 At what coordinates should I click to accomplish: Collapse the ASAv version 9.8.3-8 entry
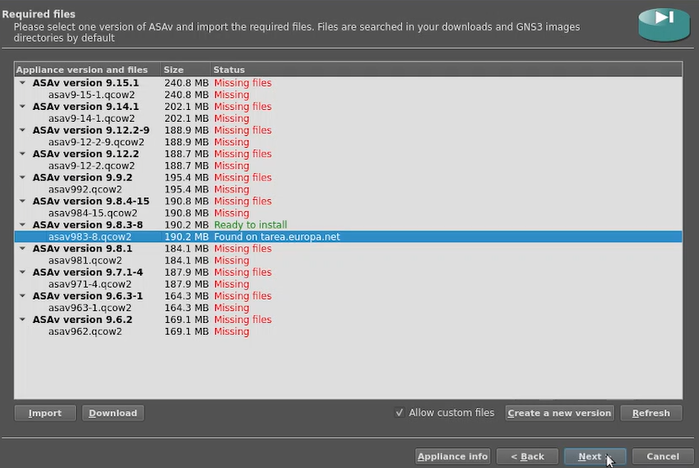pos(22,225)
